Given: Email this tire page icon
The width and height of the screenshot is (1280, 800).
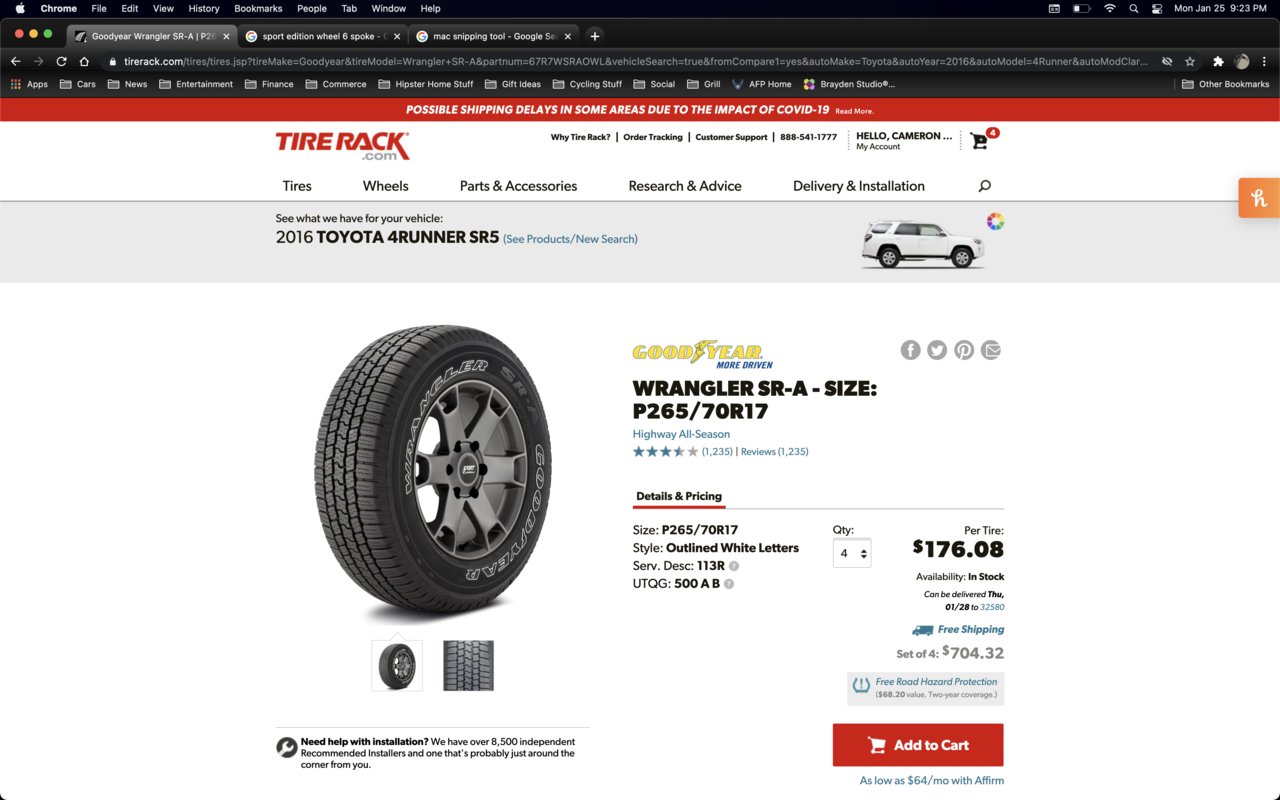Looking at the screenshot, I should pos(991,350).
